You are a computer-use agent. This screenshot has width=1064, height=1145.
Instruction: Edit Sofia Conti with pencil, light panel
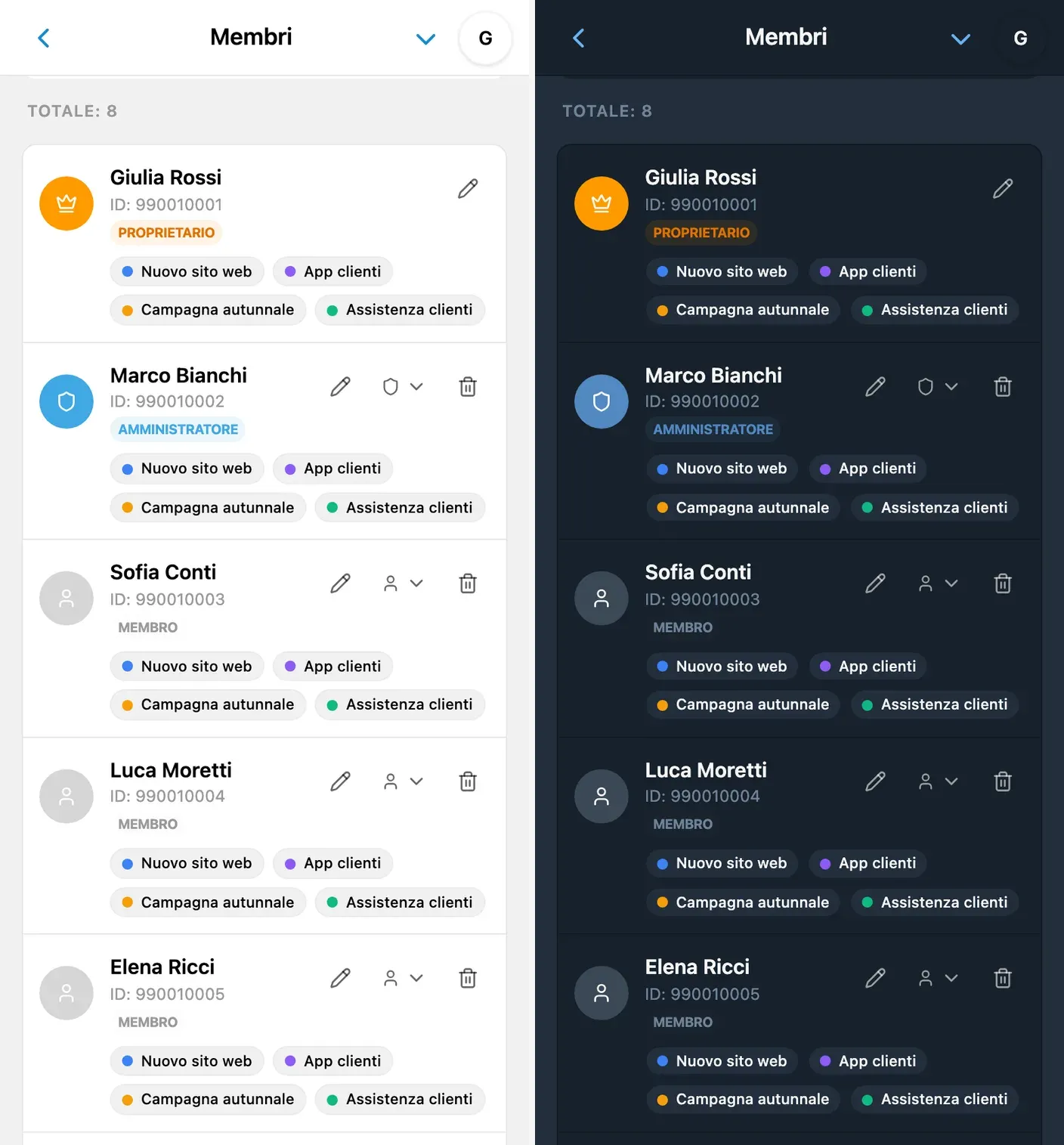point(340,583)
